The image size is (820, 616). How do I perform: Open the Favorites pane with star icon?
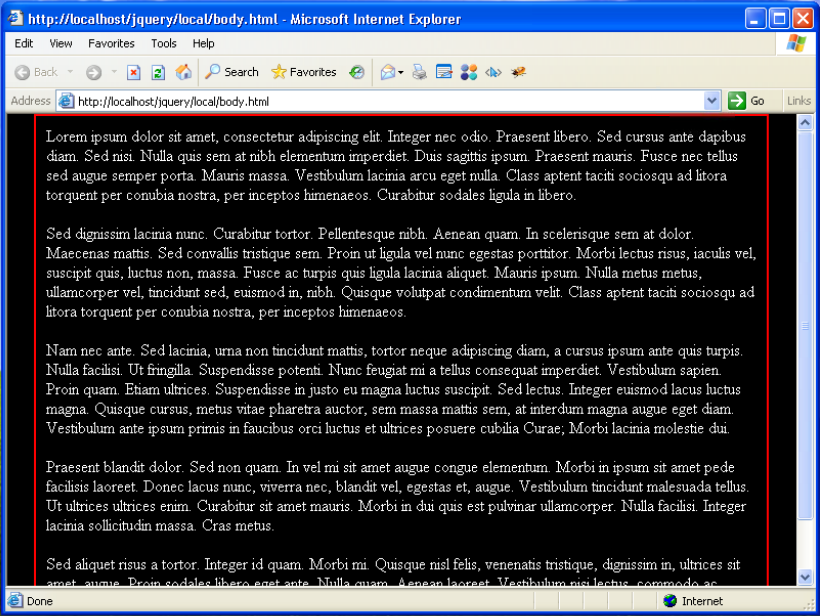pyautogui.click(x=303, y=72)
